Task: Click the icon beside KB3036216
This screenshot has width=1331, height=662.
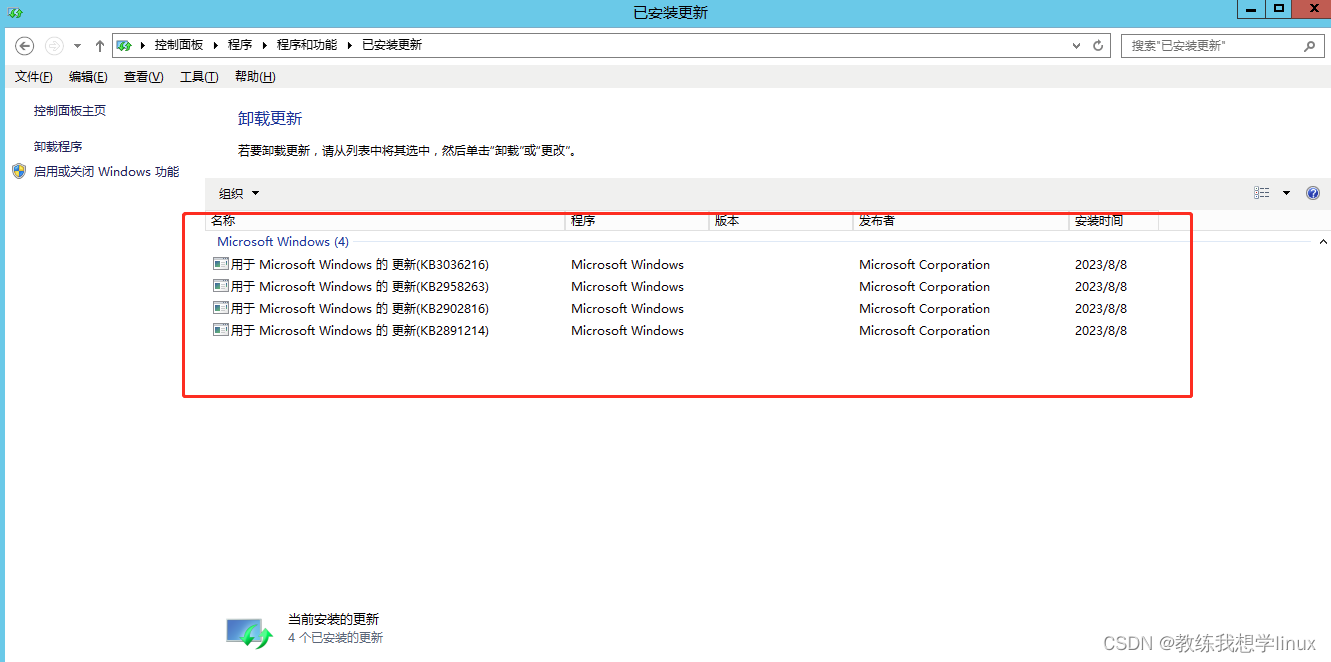Action: [221, 264]
